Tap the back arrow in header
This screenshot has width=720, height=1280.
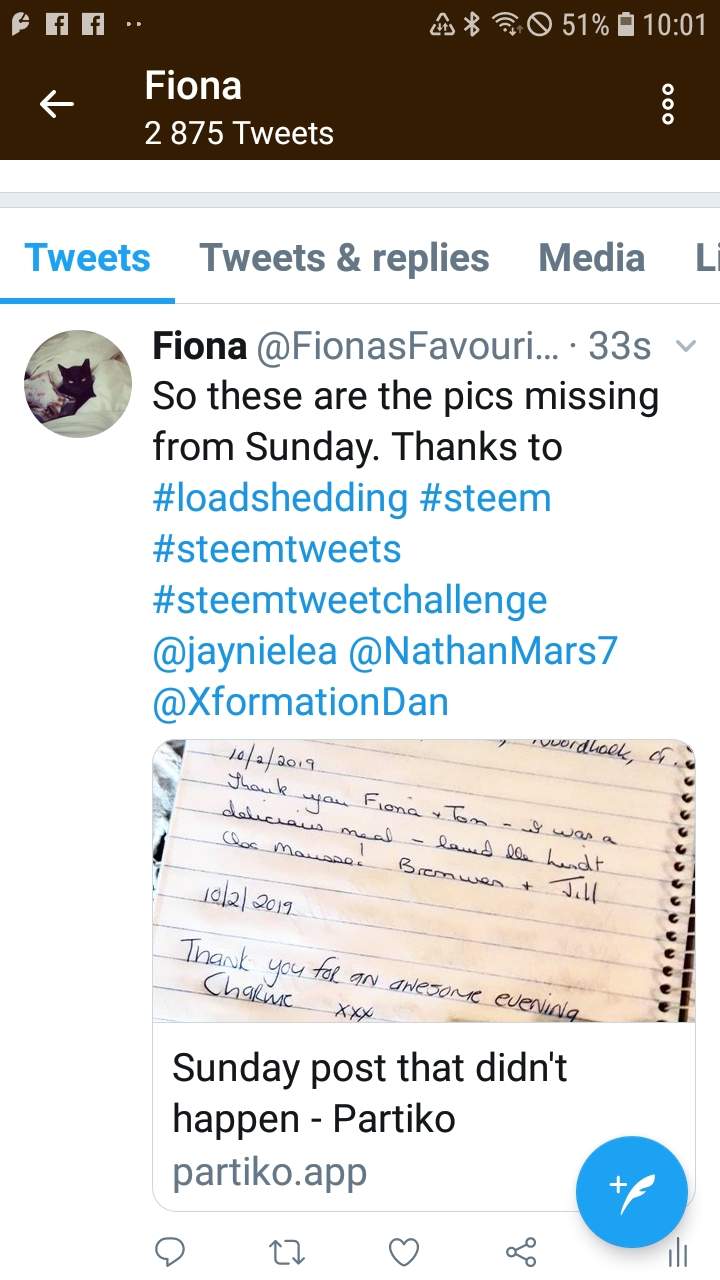click(x=57, y=104)
